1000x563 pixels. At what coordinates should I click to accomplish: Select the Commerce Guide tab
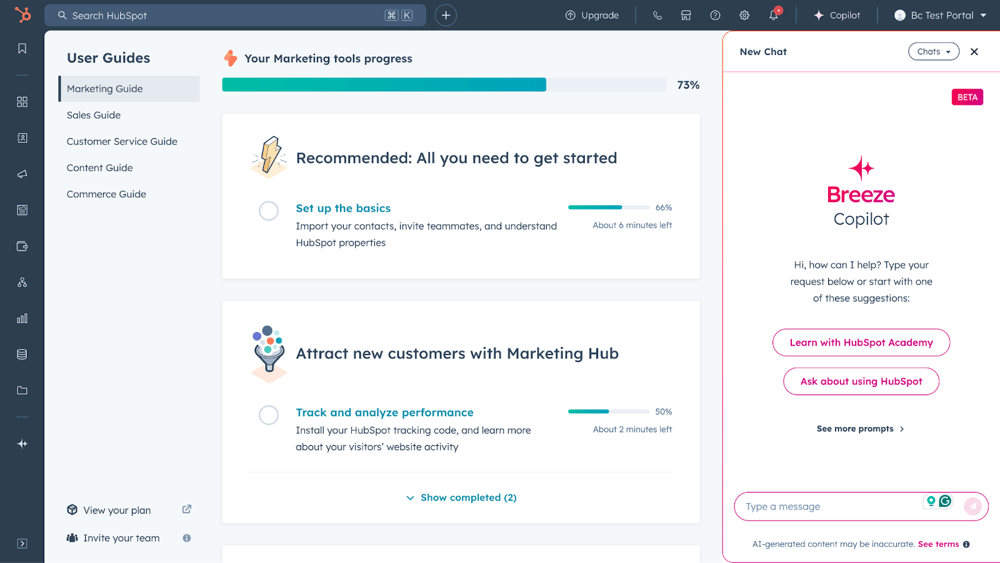107,194
